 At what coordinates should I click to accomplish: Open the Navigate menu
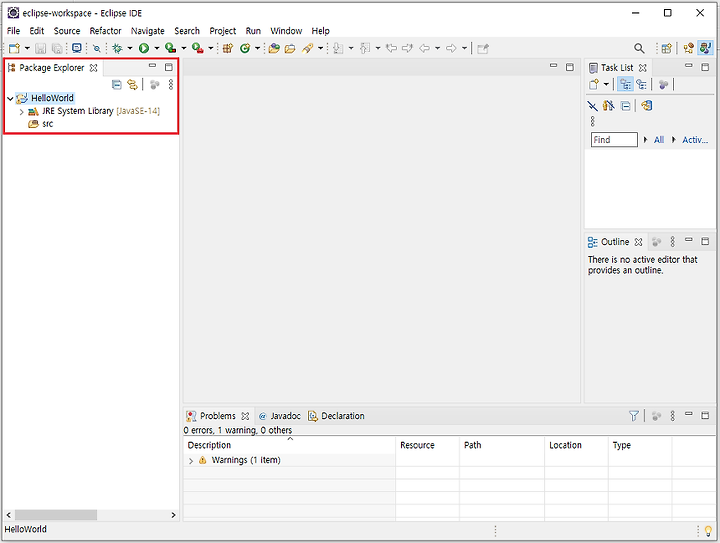coord(147,31)
